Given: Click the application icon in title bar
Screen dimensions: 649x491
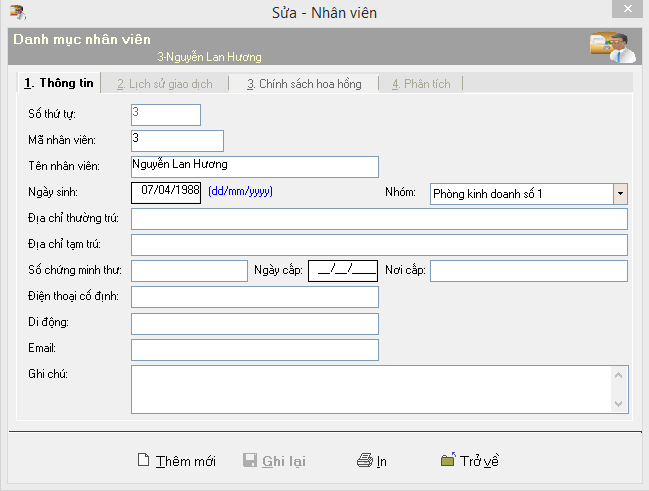Looking at the screenshot, I should (16, 13).
